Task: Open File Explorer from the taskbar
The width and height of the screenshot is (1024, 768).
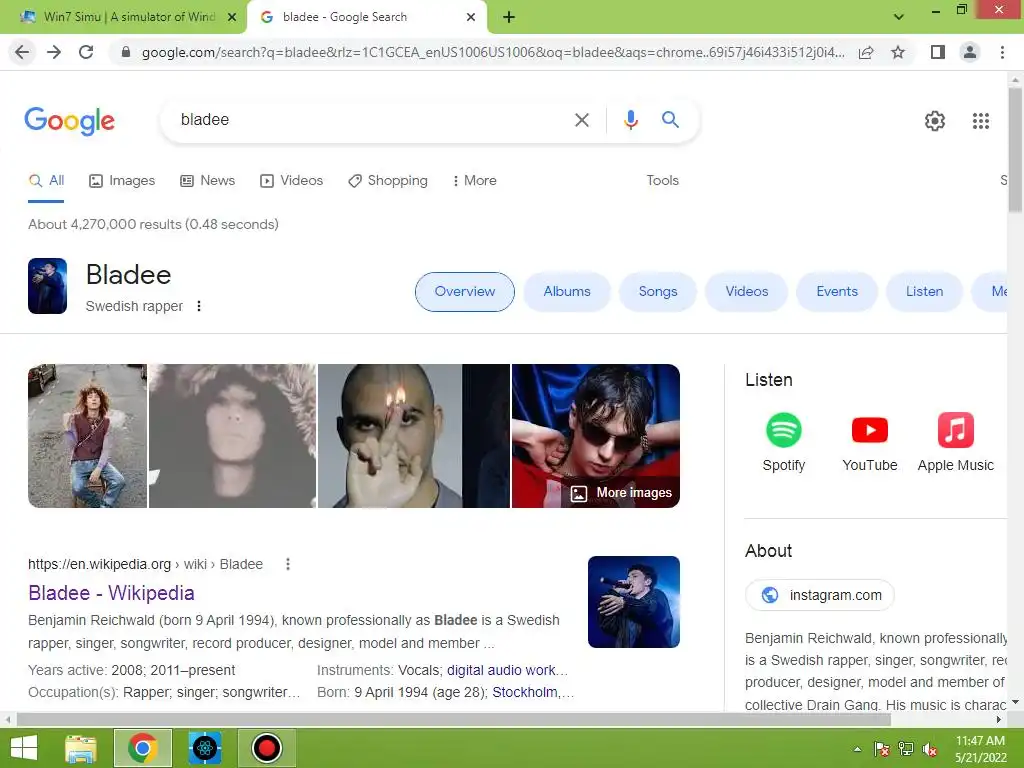Action: pyautogui.click(x=81, y=748)
